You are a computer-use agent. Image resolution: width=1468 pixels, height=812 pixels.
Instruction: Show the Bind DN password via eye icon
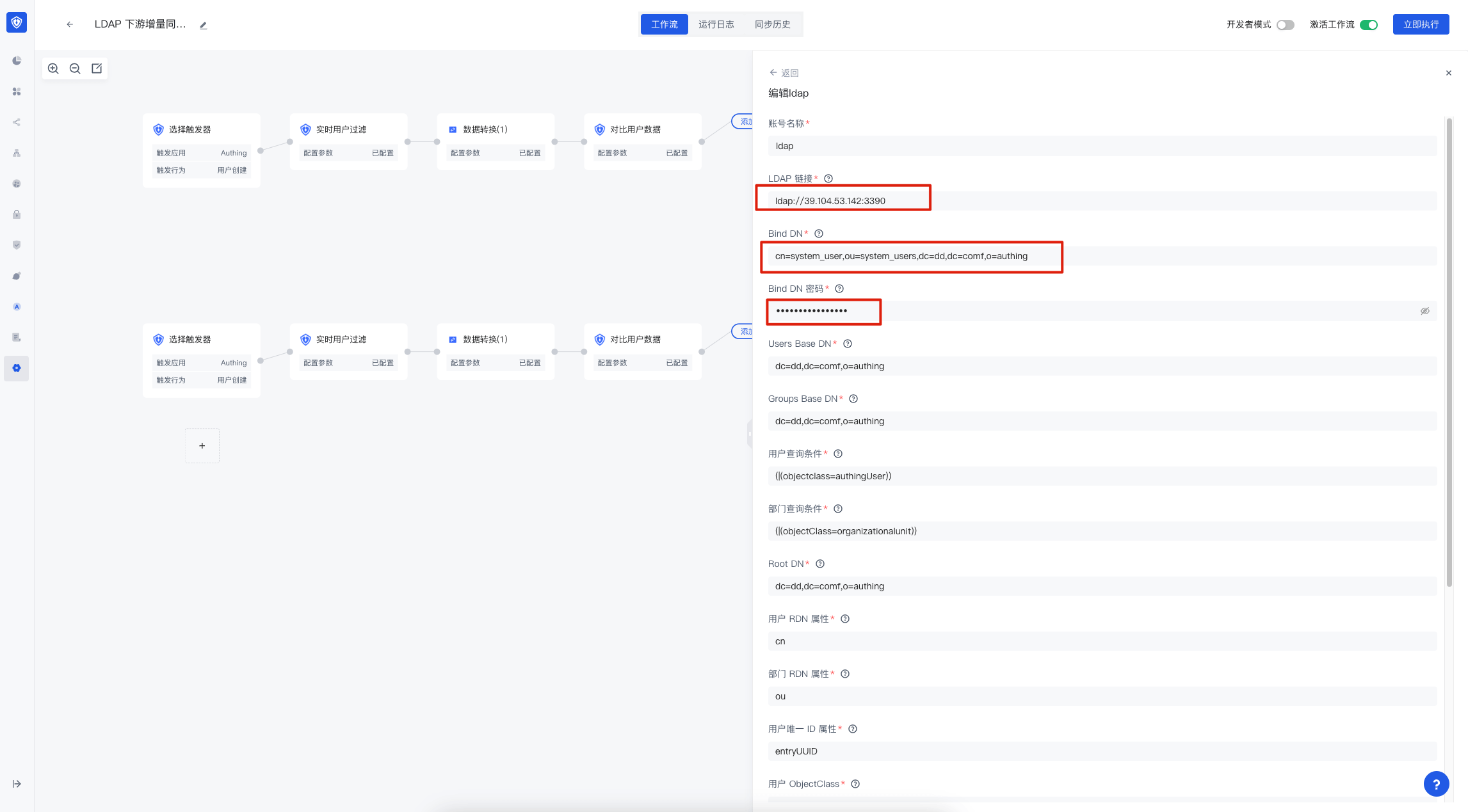point(1424,311)
